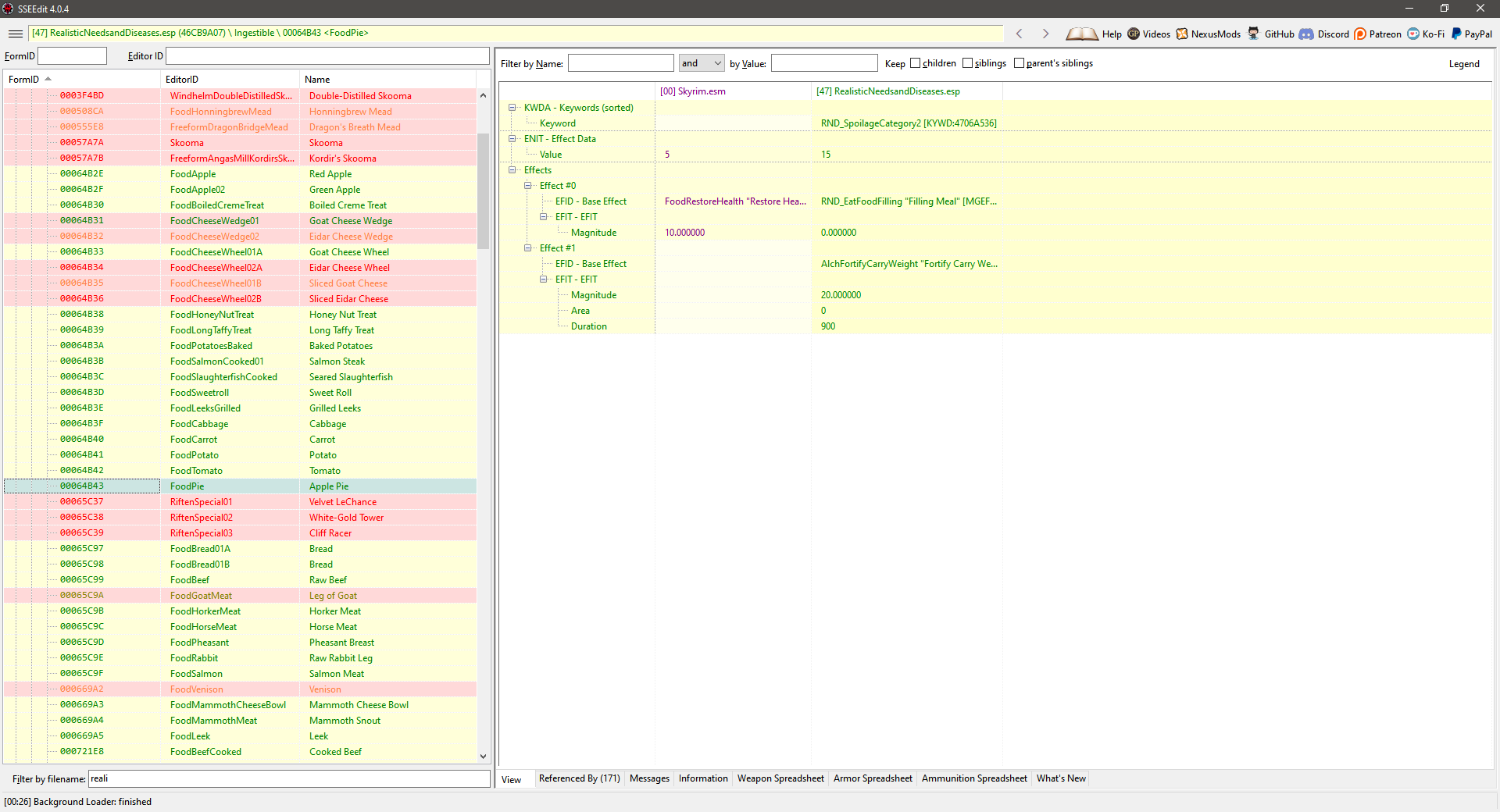Open the Weapon Spreadsheet tab
This screenshot has height=812, width=1500.
point(780,778)
